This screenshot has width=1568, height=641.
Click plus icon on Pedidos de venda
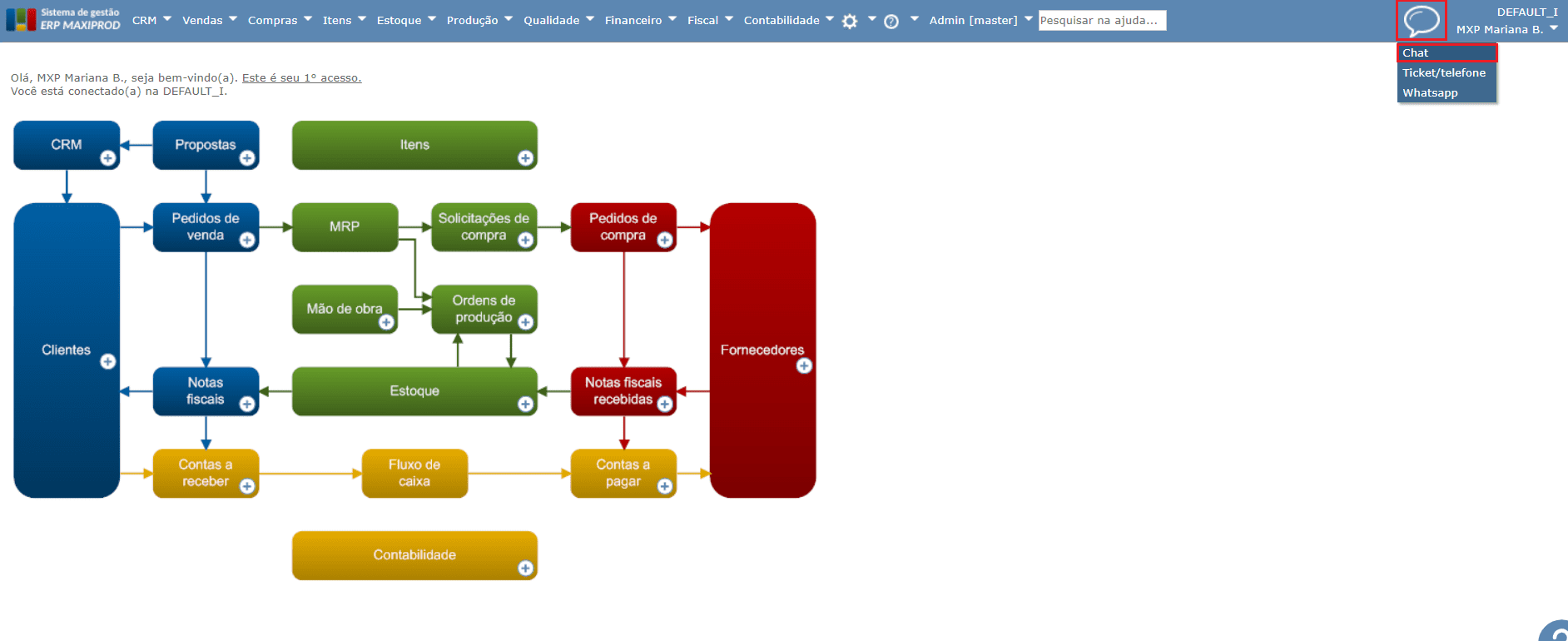247,240
